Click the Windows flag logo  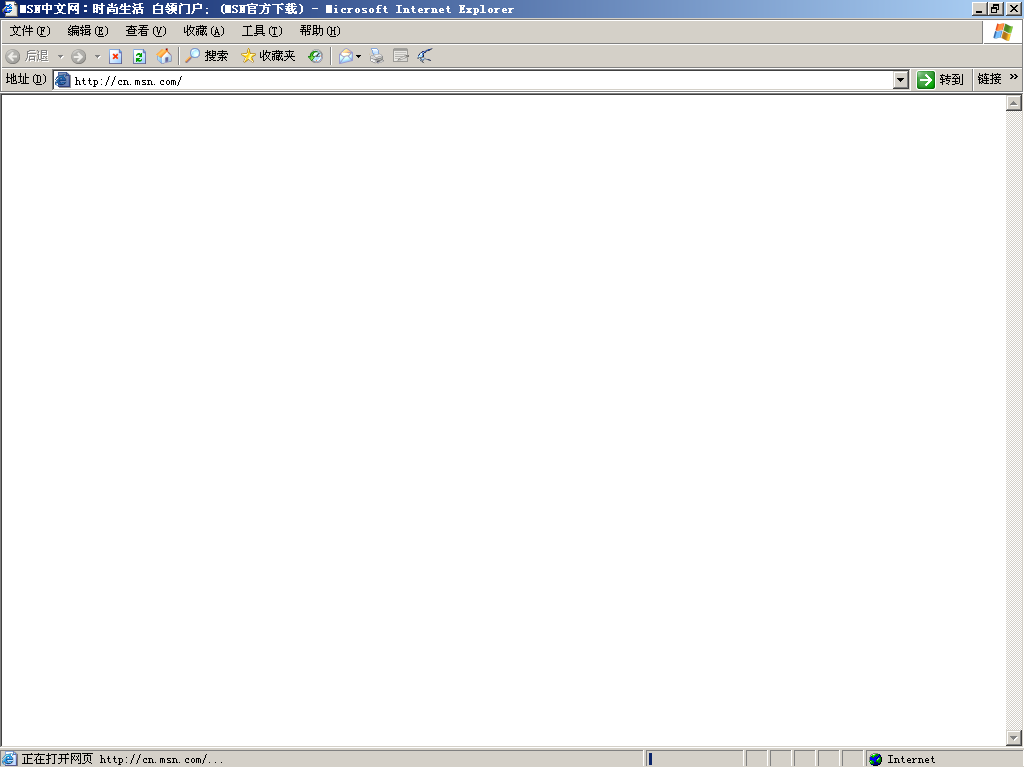1002,31
